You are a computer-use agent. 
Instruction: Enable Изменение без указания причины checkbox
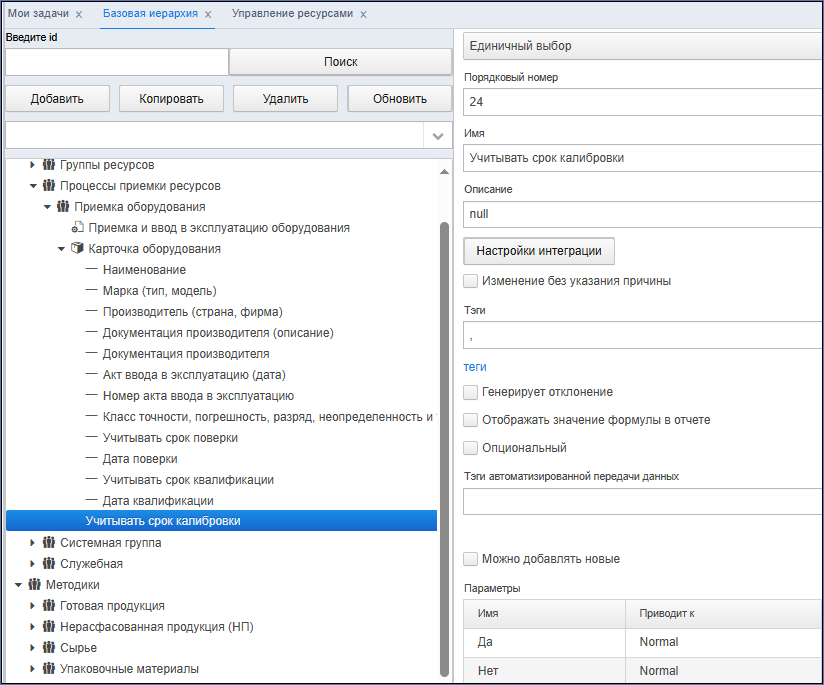coord(470,281)
